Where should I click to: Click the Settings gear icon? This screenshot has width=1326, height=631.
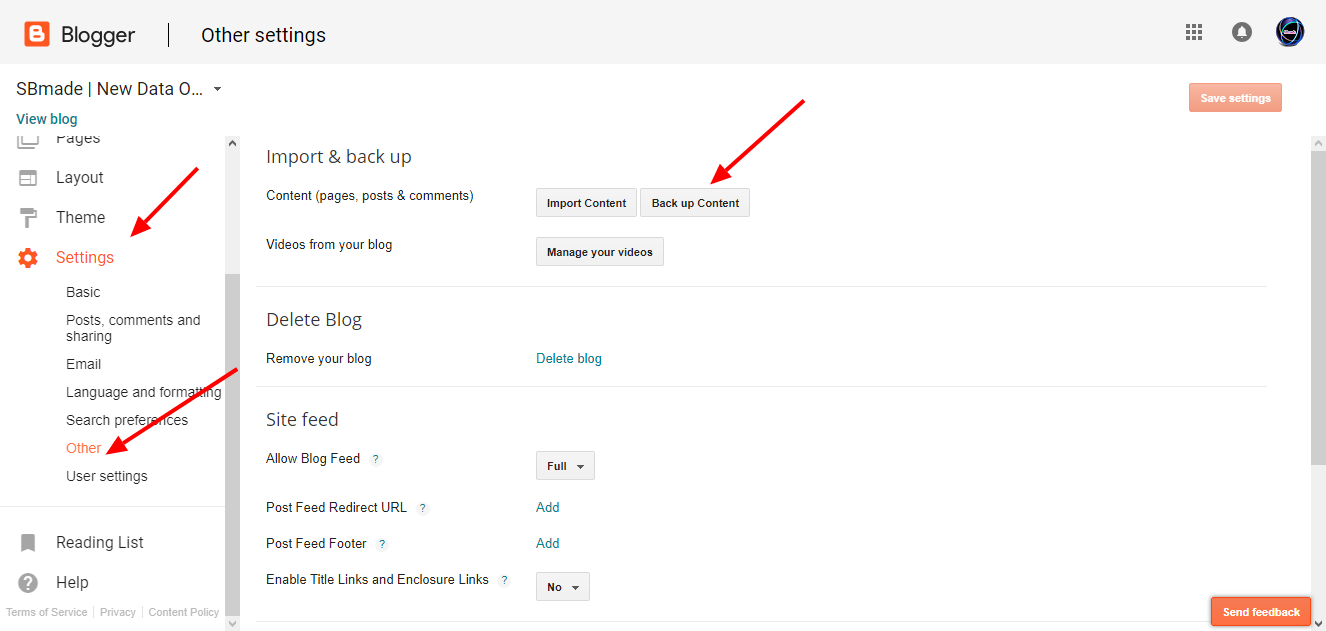point(27,257)
